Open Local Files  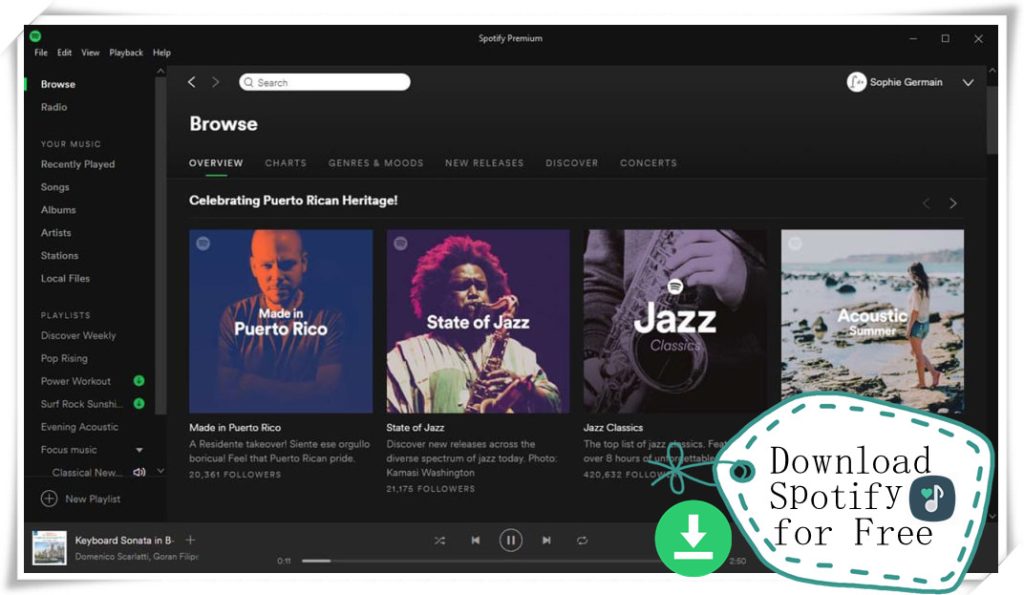65,279
